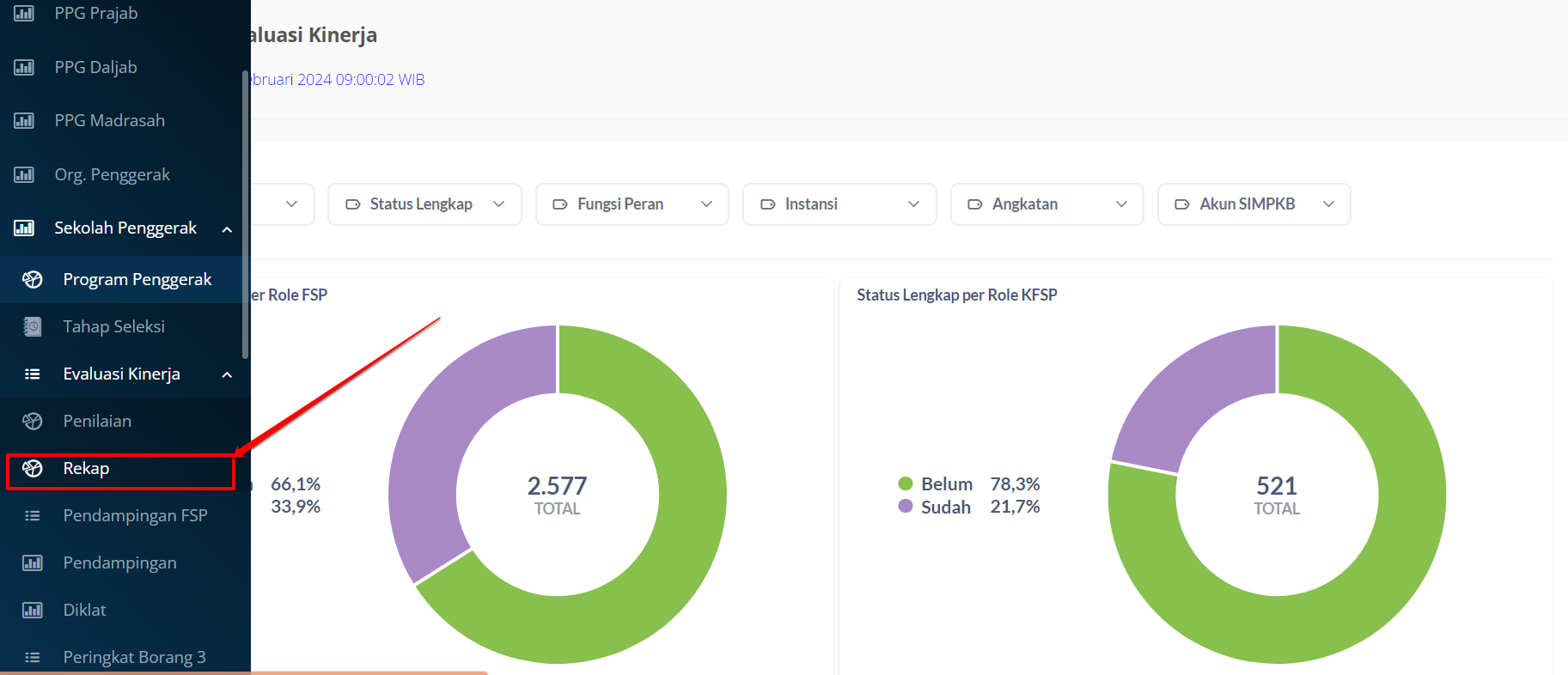The image size is (1568, 675).
Task: Click the Org. Penggerak chart icon
Action: pos(24,174)
